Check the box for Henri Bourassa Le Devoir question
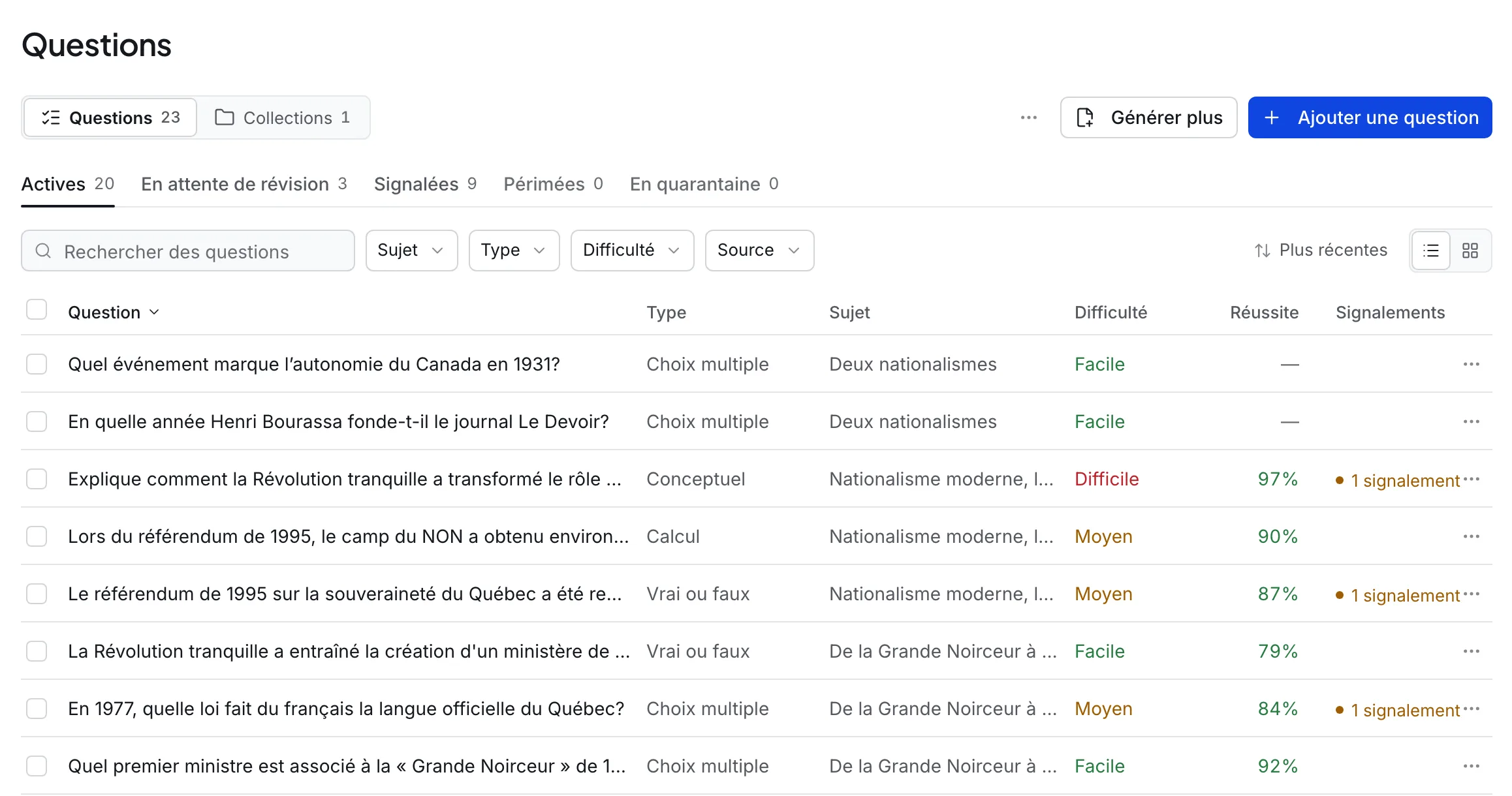Screen dimensions: 1512x796 (x=37, y=421)
